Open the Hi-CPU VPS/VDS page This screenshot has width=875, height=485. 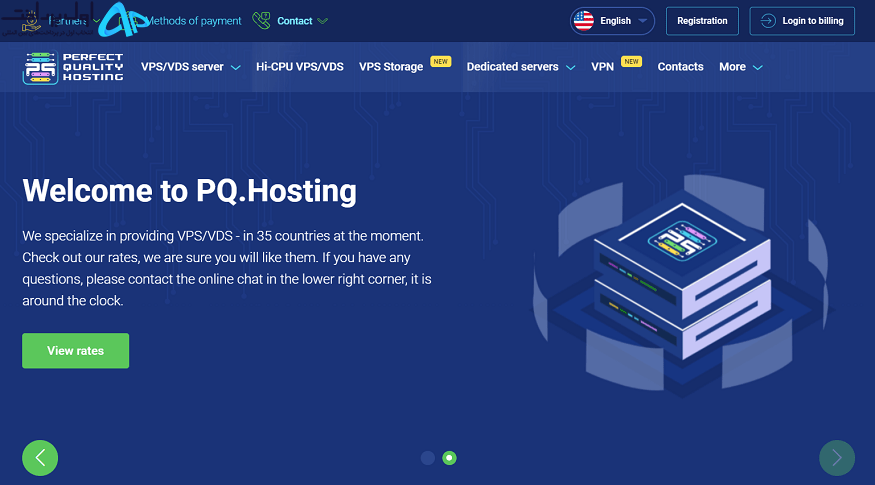tap(300, 67)
